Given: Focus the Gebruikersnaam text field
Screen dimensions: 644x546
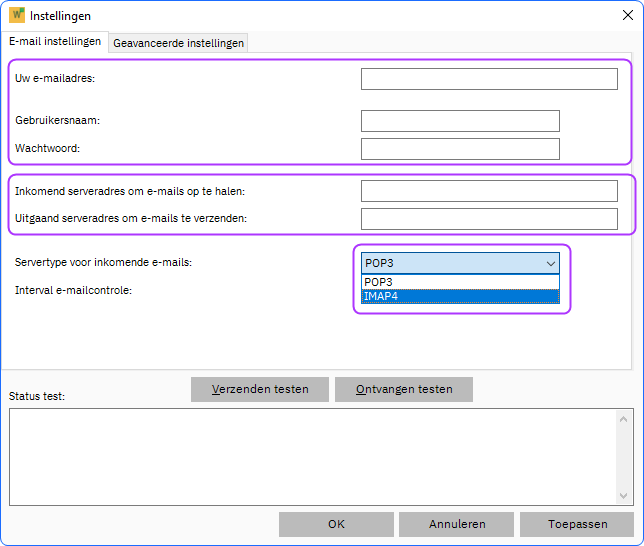Looking at the screenshot, I should pos(460,121).
